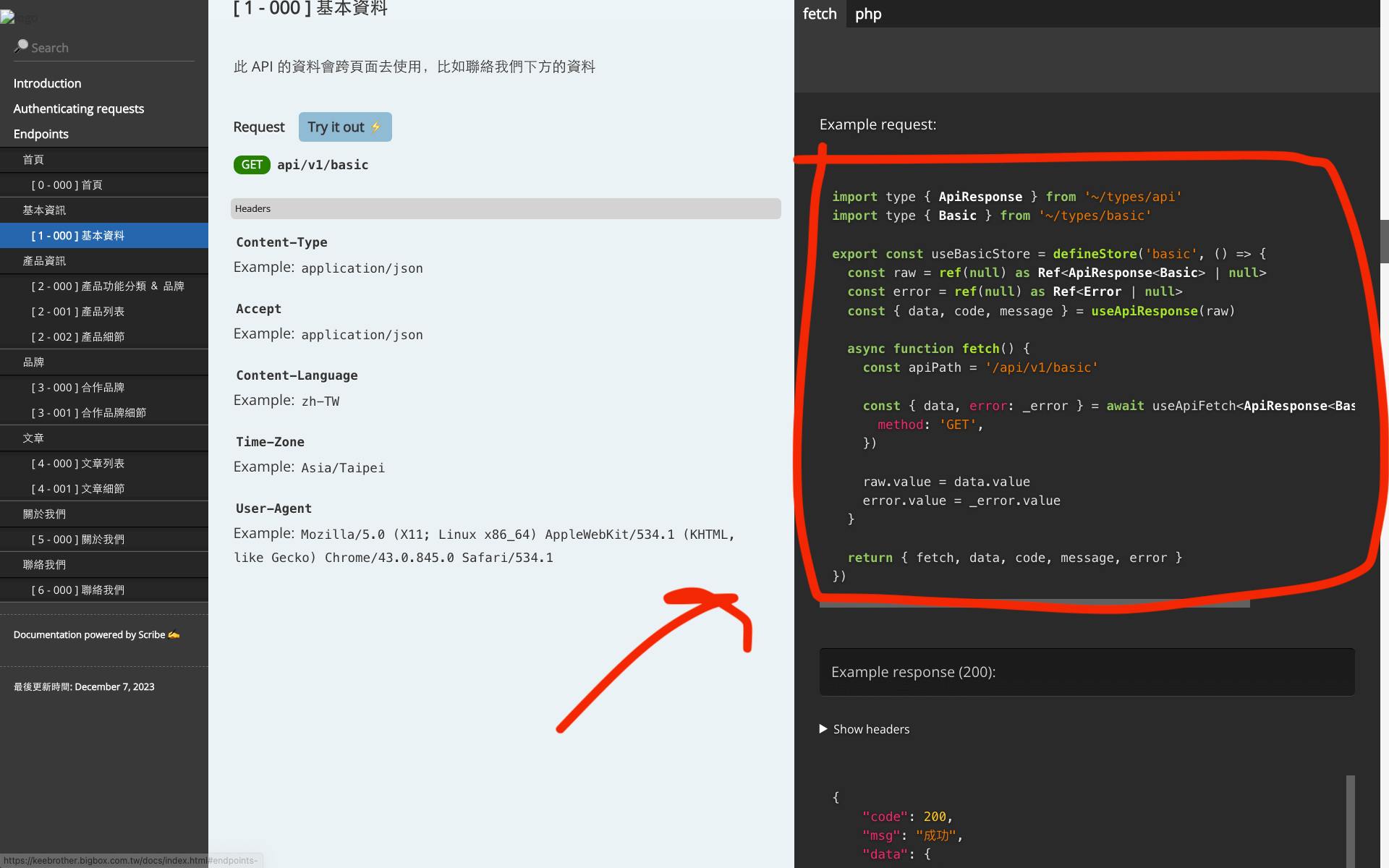
Task: Click the search magnifier icon
Action: click(21, 46)
